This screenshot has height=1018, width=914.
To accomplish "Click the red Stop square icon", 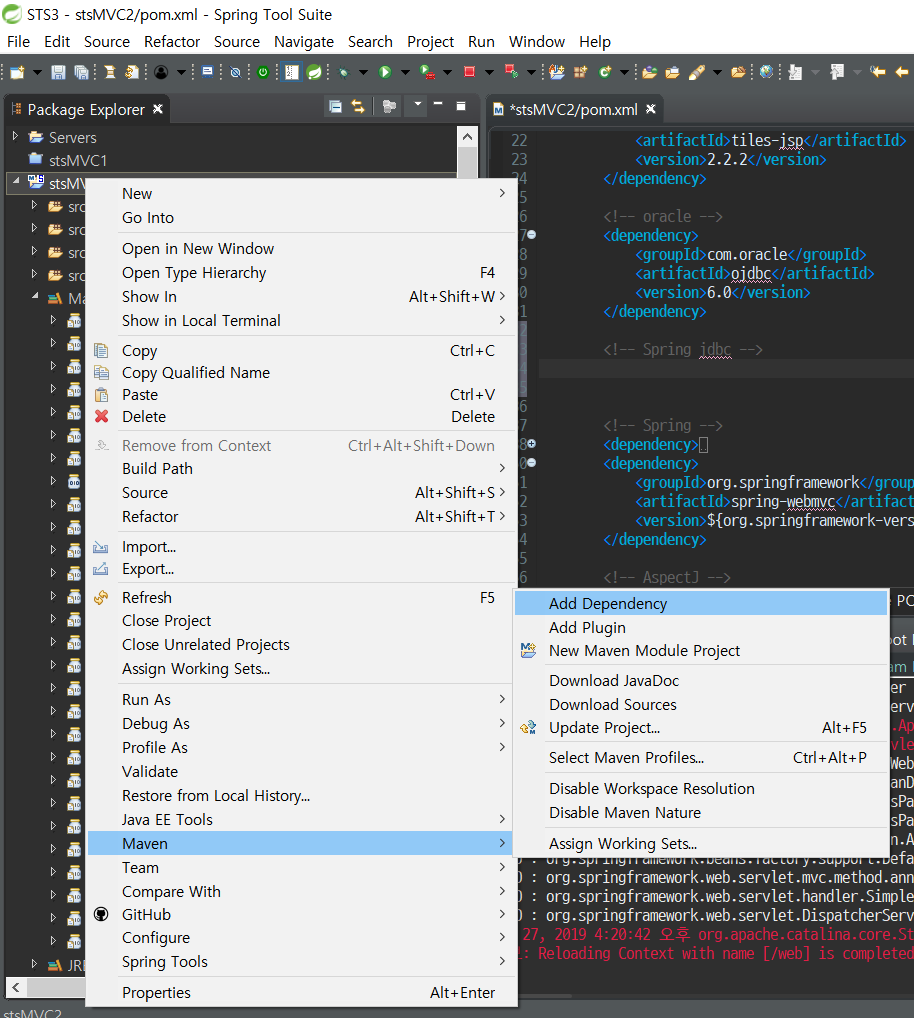I will coord(469,72).
